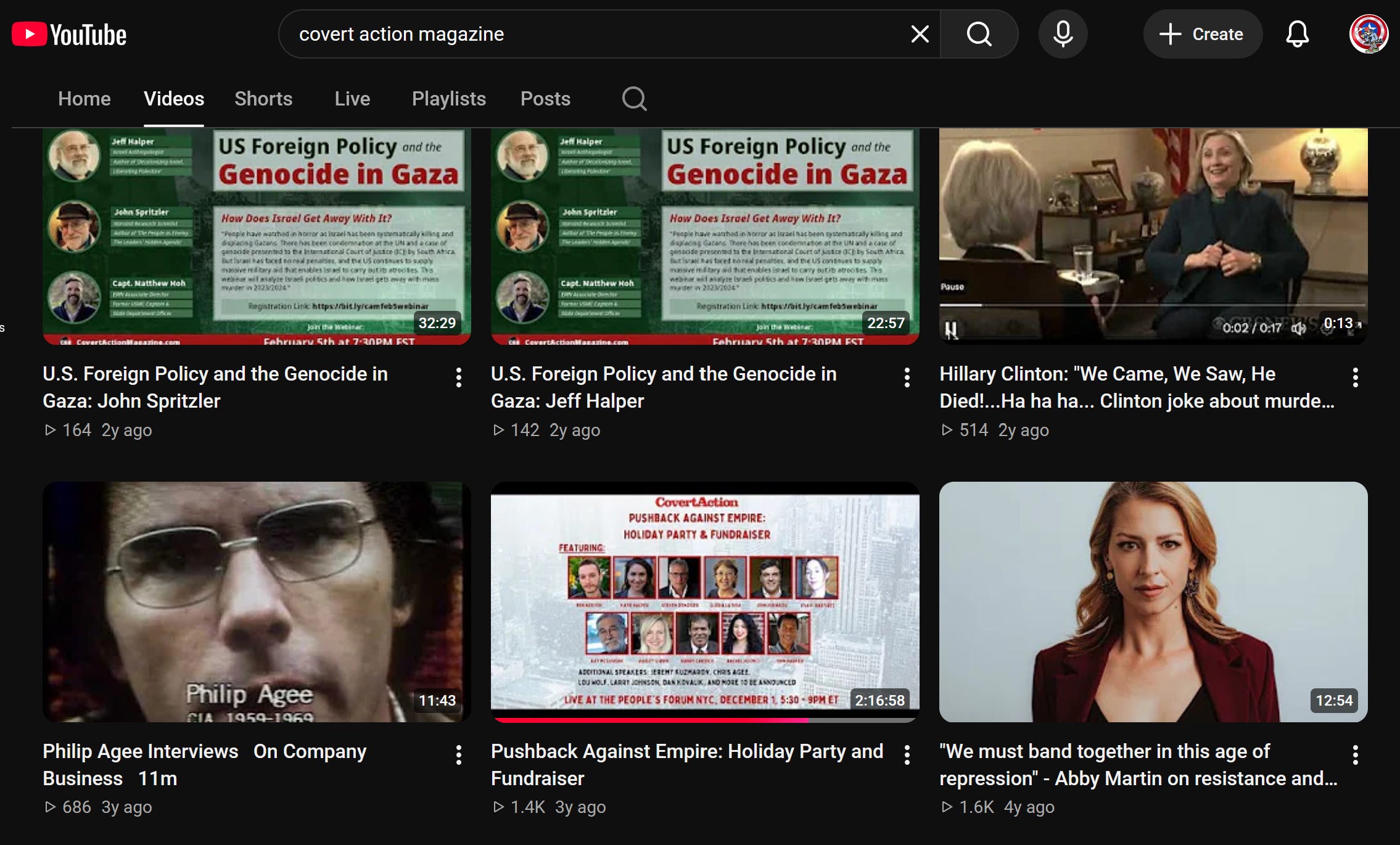Screen dimensions: 1400x845
Task: Search within the channel using the magnifier icon
Action: tap(634, 99)
